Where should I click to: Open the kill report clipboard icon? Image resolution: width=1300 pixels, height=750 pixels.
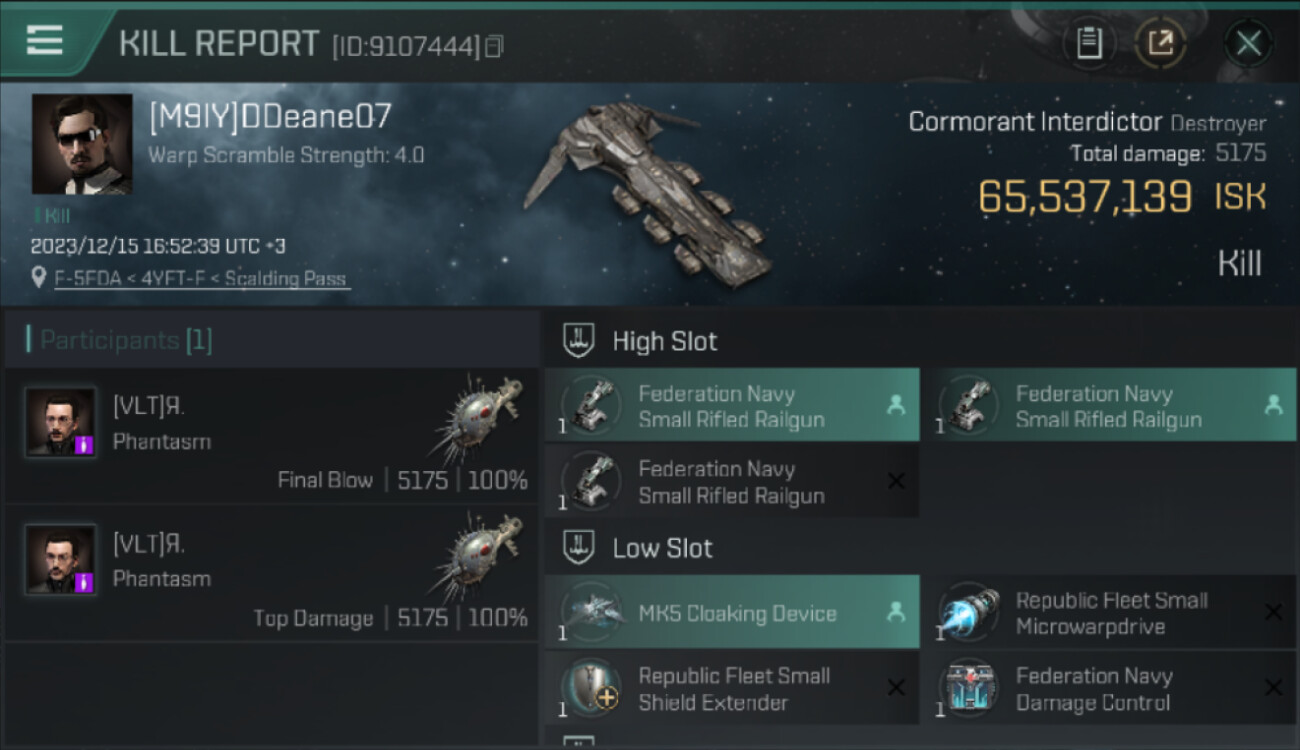1089,43
